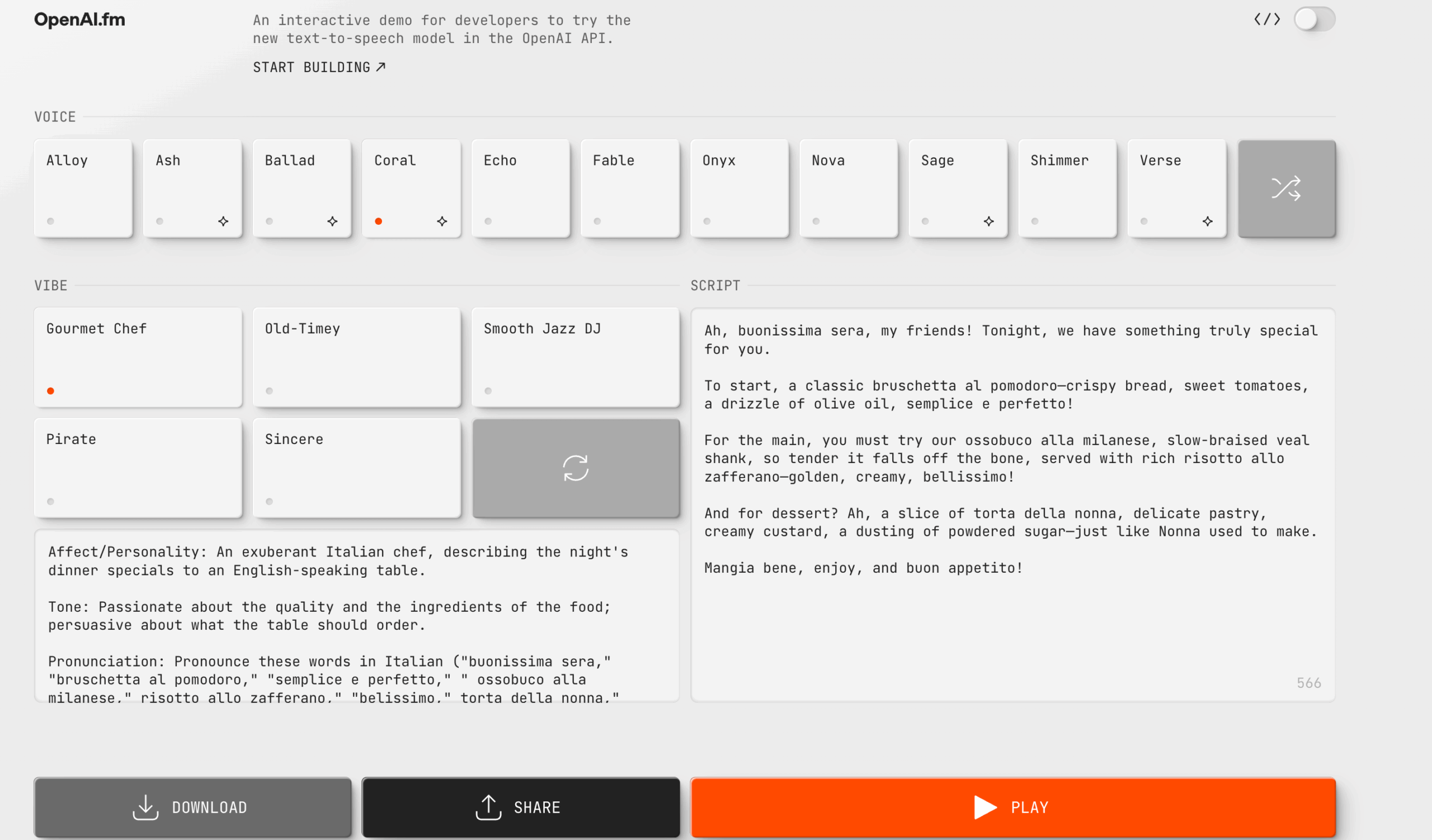Click the shuffle voice icon tile
The image size is (1432, 840).
1286,188
